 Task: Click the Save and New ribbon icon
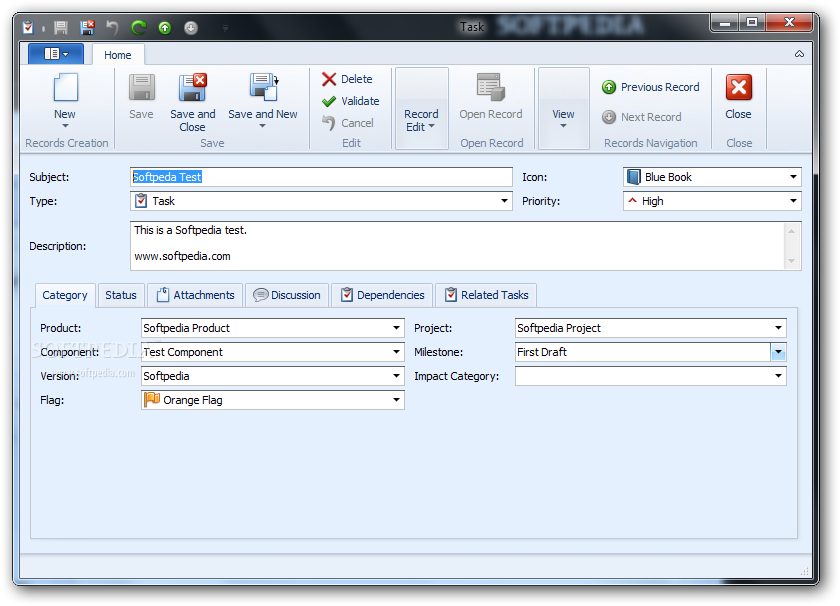264,88
